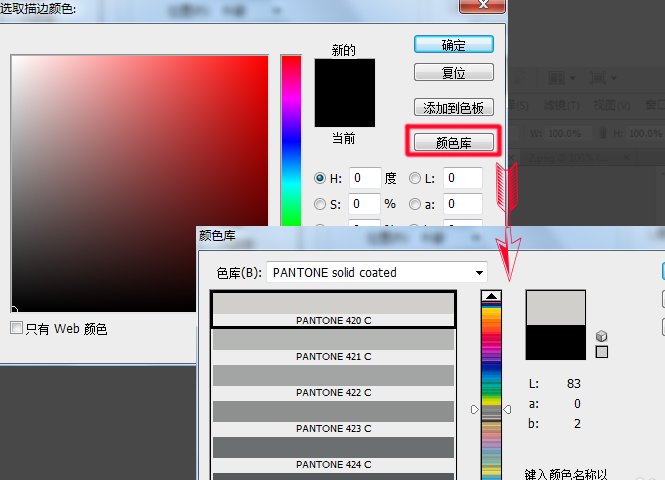Image resolution: width=665 pixels, height=480 pixels.
Task: Enable the 只有 Web 颜色 checkbox
Action: coord(16,328)
